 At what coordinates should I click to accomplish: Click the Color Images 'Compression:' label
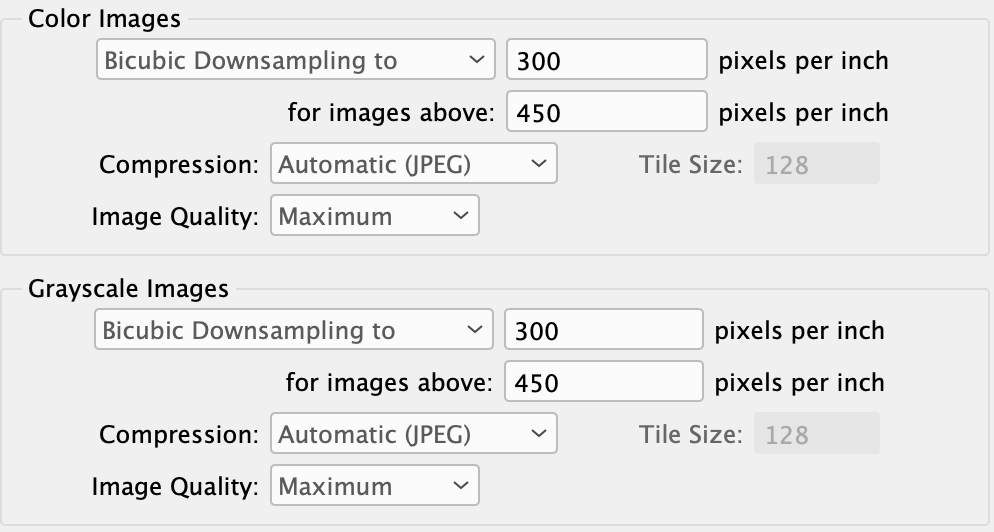click(179, 164)
